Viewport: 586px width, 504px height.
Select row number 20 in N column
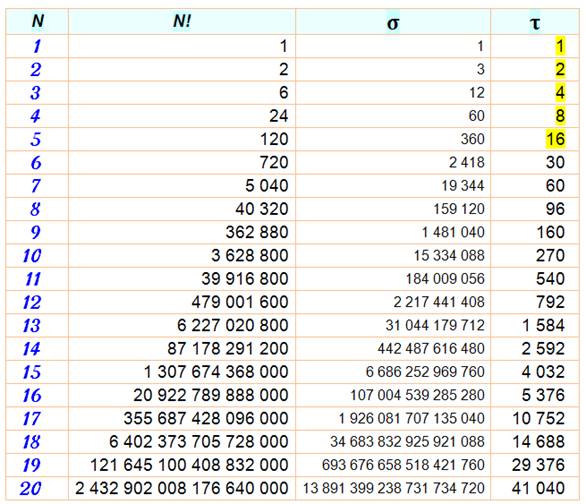coord(30,488)
